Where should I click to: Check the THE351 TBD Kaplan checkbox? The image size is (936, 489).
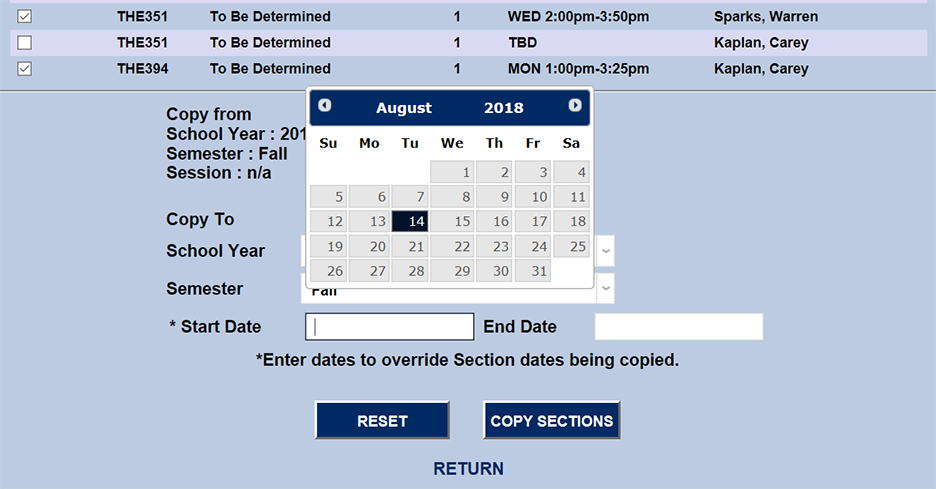click(25, 43)
